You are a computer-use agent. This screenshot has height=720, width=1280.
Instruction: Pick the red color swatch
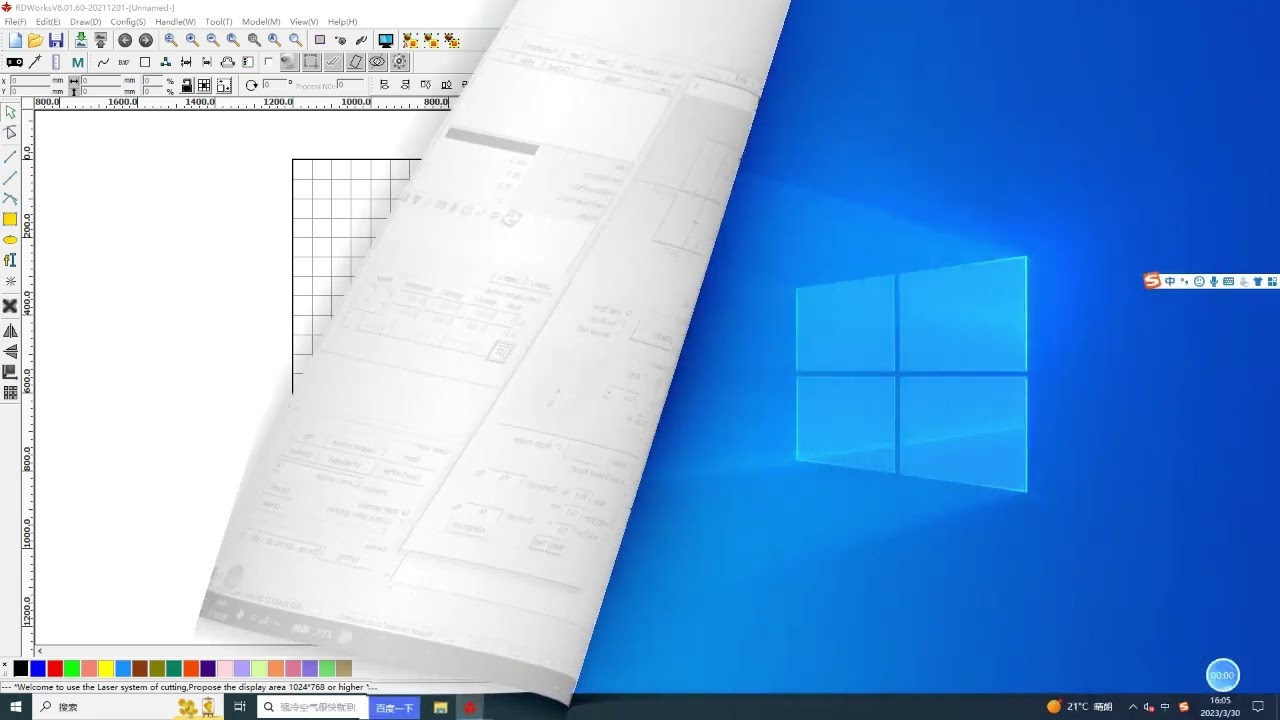pos(55,668)
